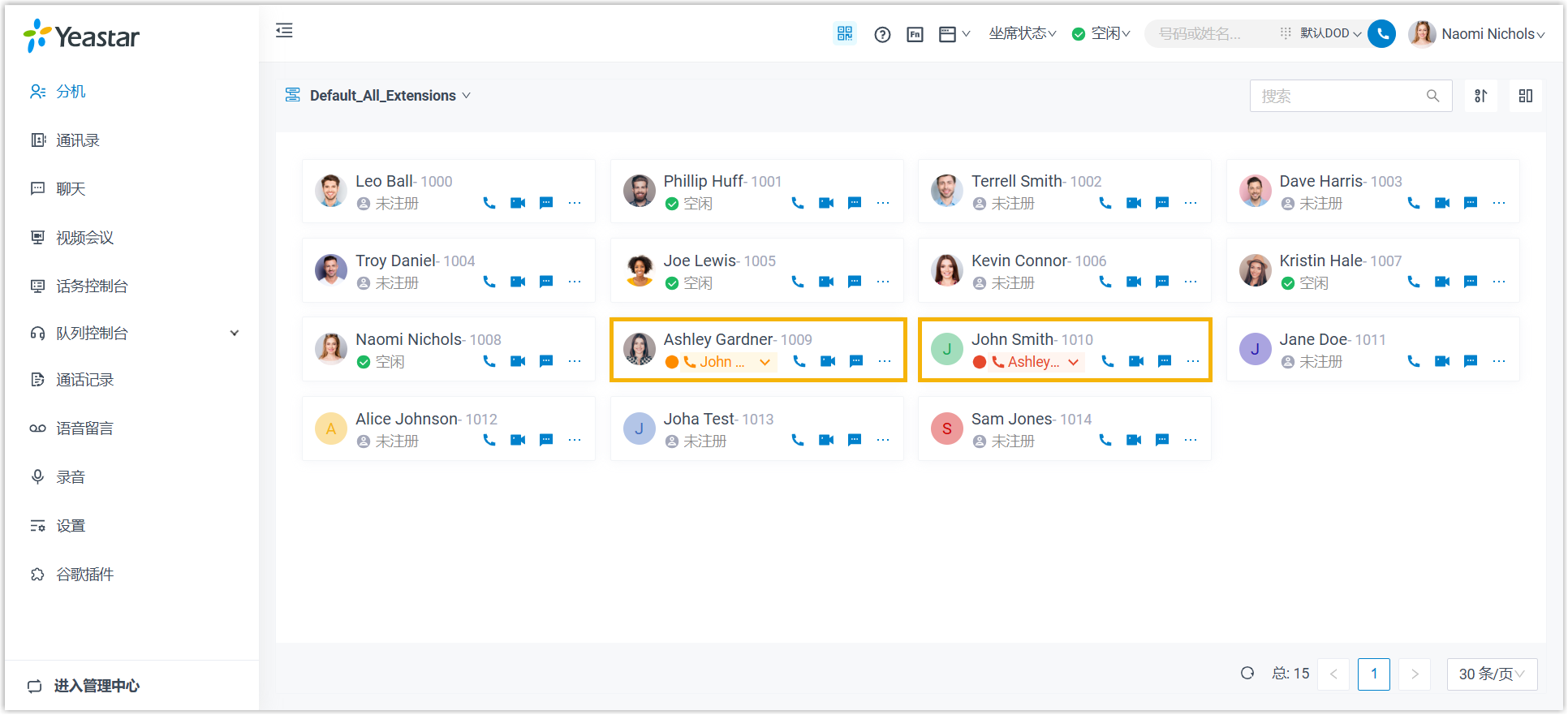Start video call with Joe Lewis
1568x715 pixels.
pyautogui.click(x=826, y=282)
